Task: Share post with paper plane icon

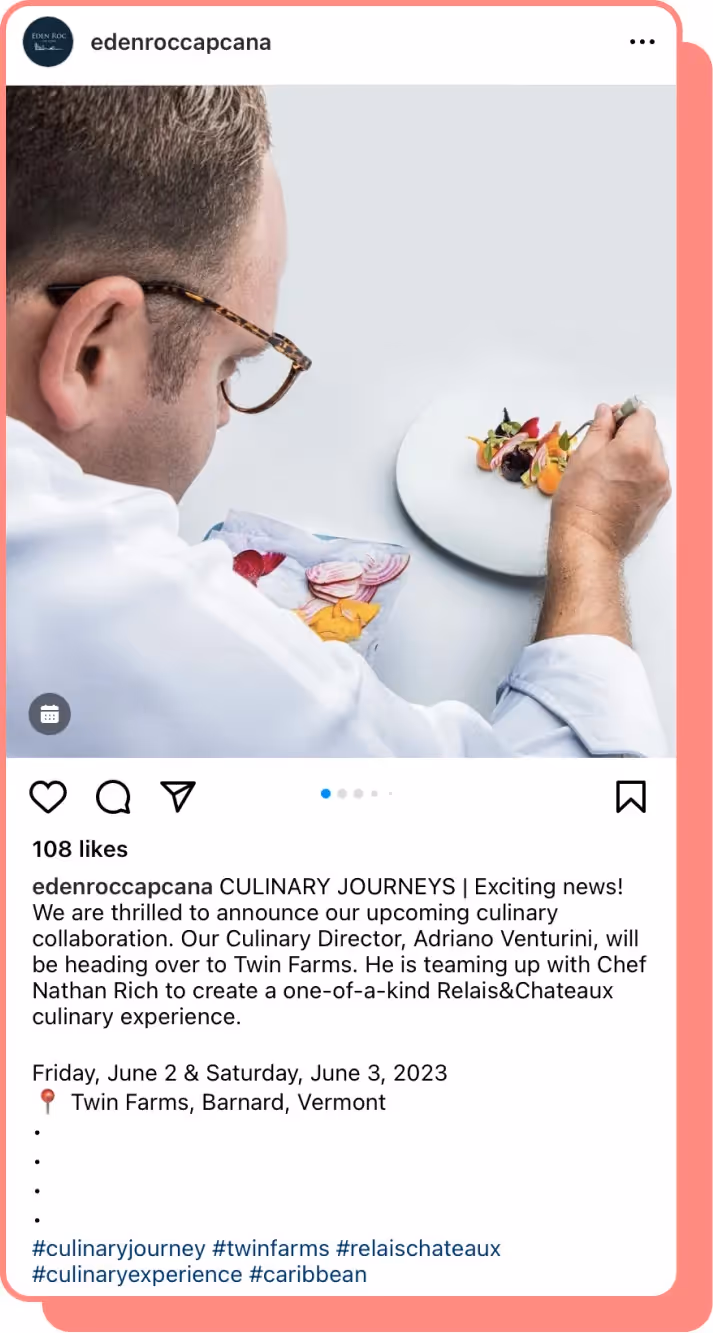Action: [x=178, y=796]
